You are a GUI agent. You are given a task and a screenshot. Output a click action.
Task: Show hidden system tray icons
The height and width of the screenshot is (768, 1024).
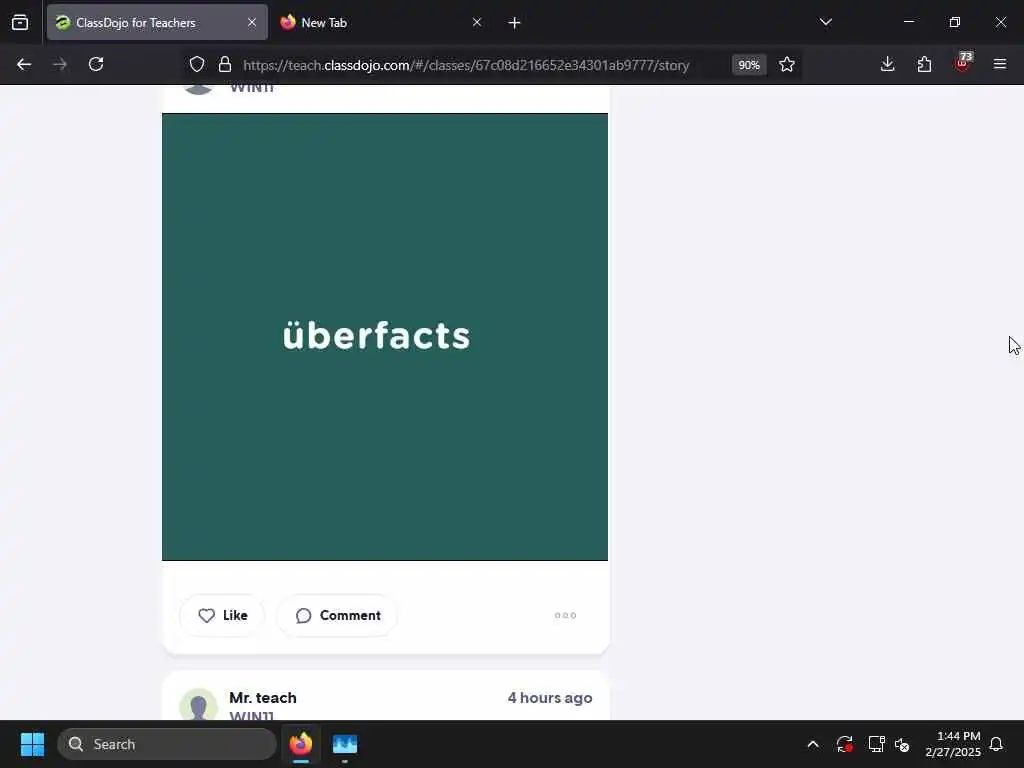tap(813, 744)
